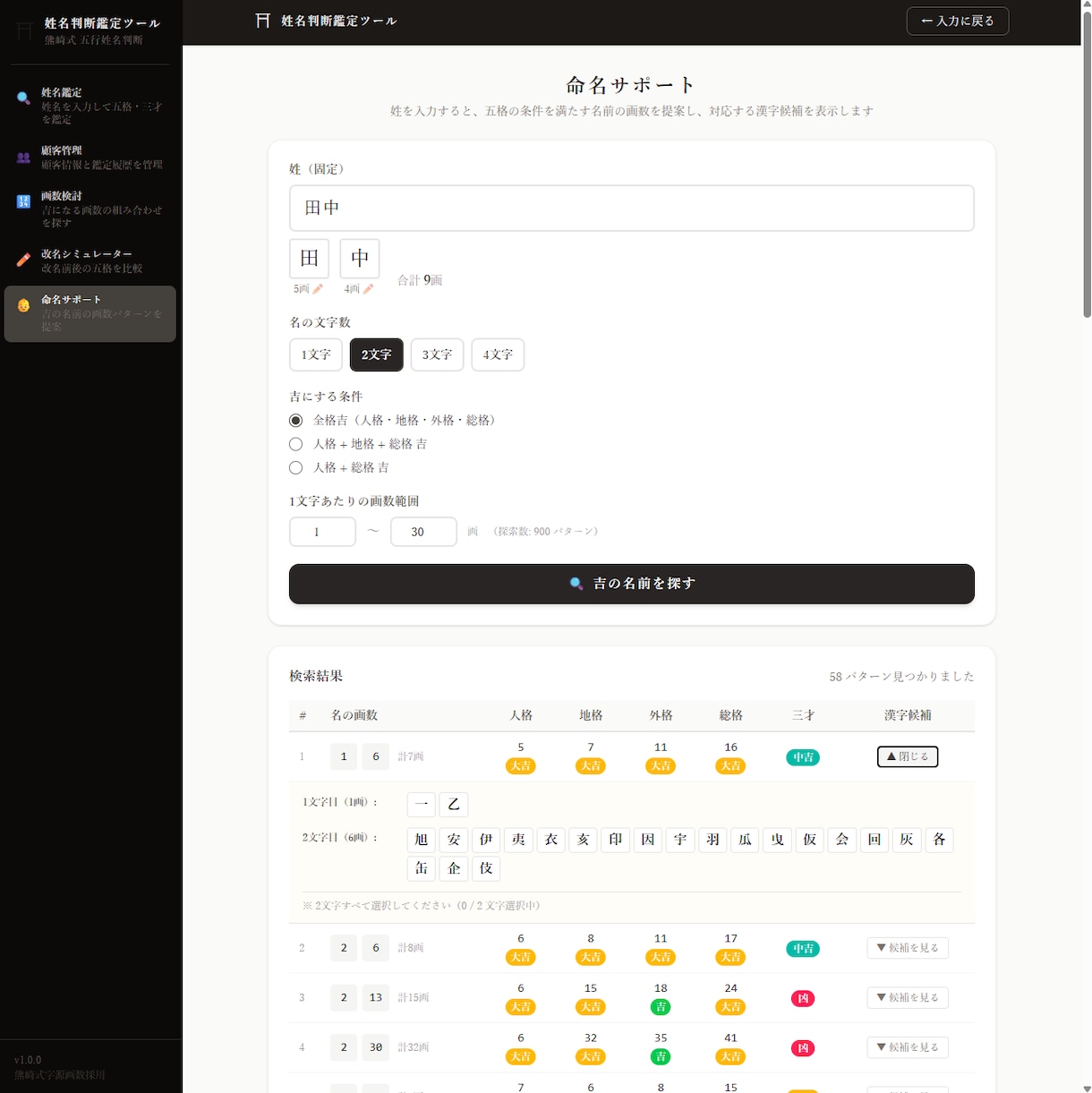Open 改名シミュレーター in the sidebar
Viewport: 1092px width, 1093px height.
tap(90, 260)
